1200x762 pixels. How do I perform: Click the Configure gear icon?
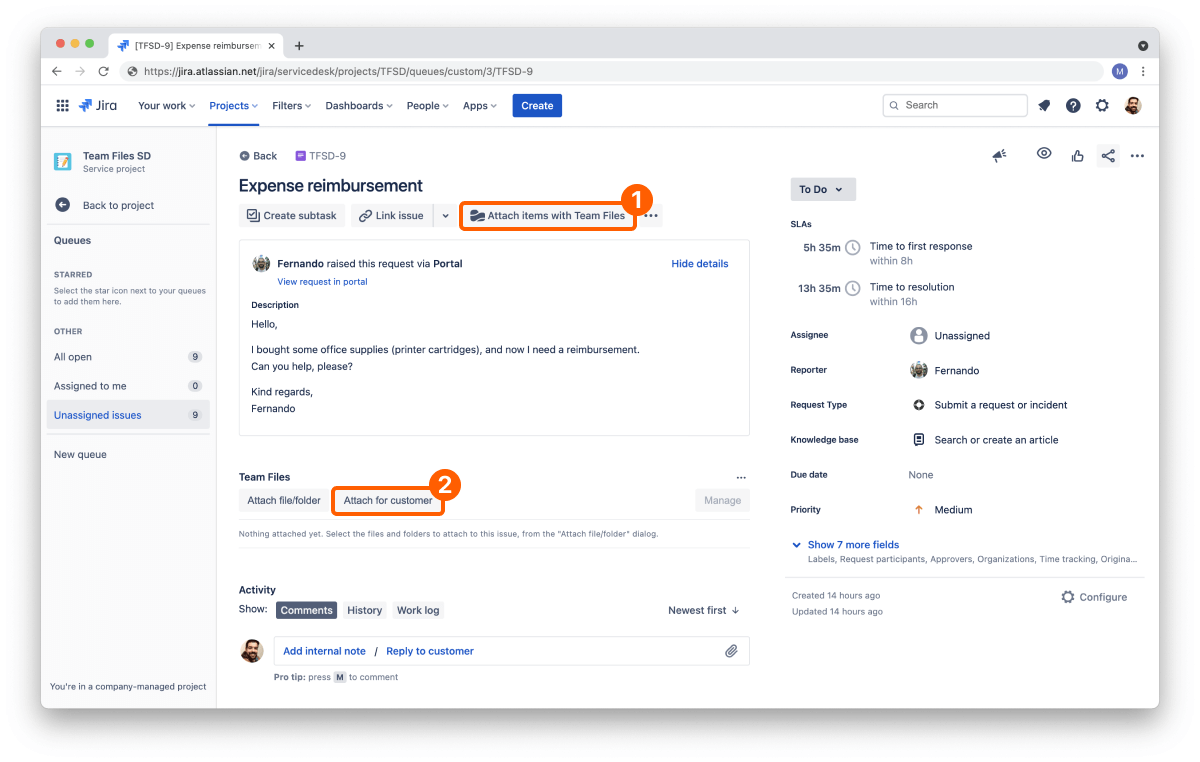click(1068, 597)
